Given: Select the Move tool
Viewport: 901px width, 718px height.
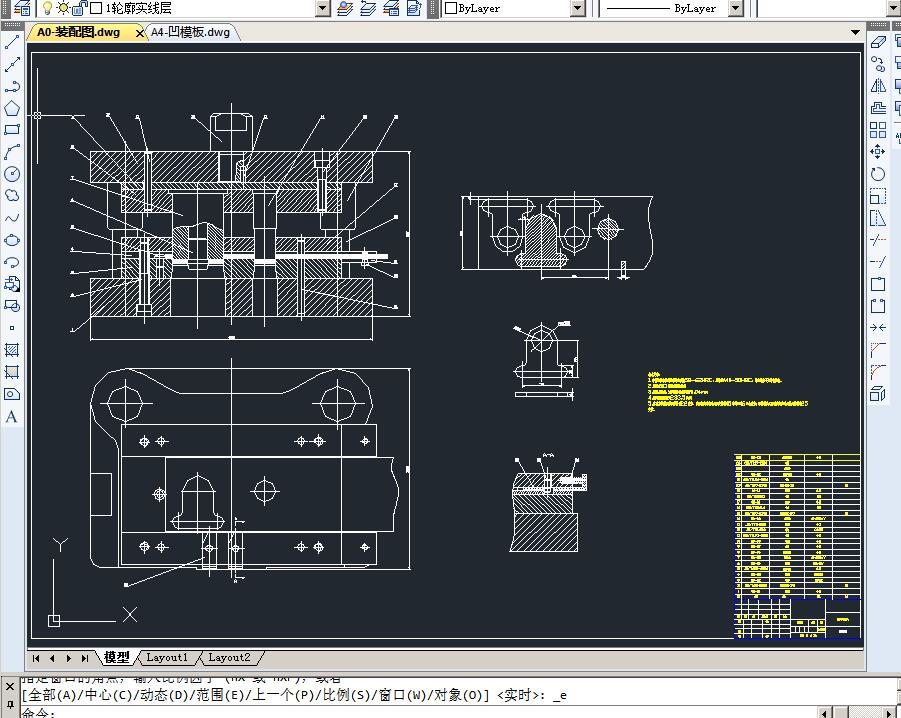Looking at the screenshot, I should [x=878, y=152].
